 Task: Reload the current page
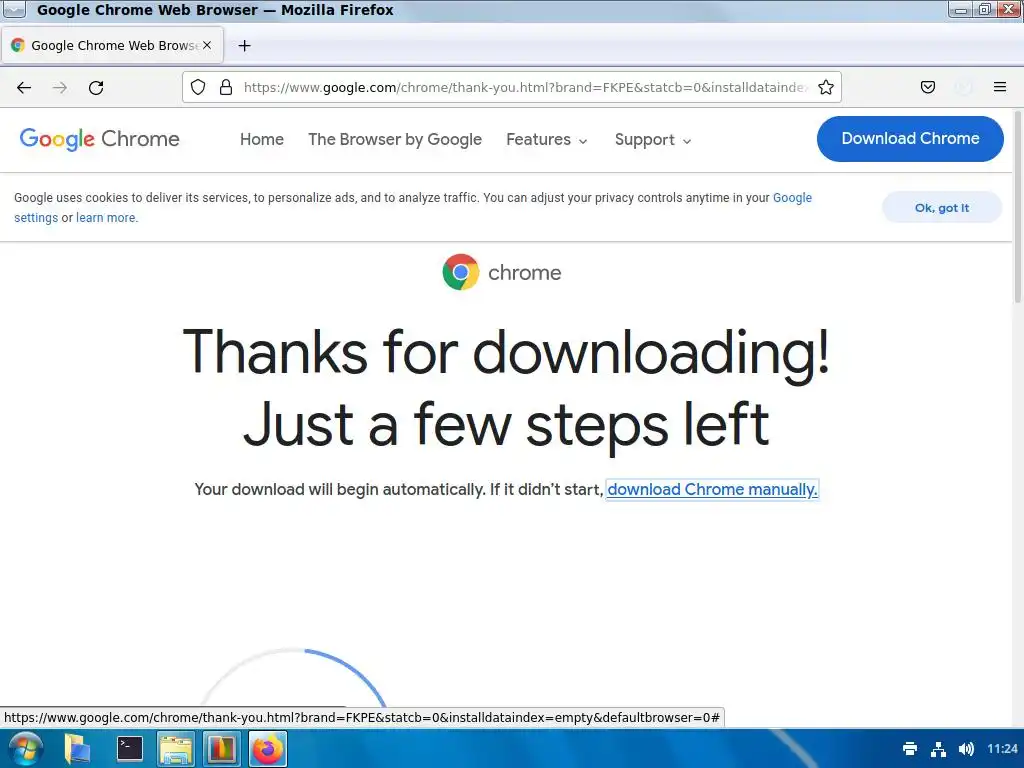click(96, 88)
